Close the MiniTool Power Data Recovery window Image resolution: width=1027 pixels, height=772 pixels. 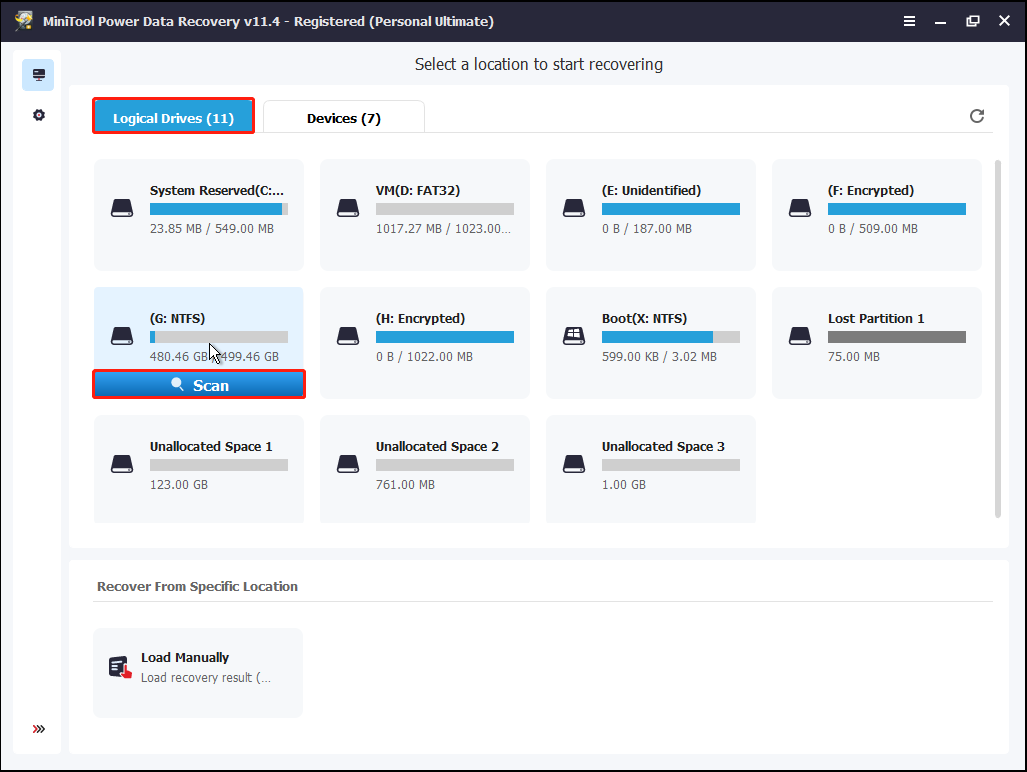click(x=1004, y=21)
